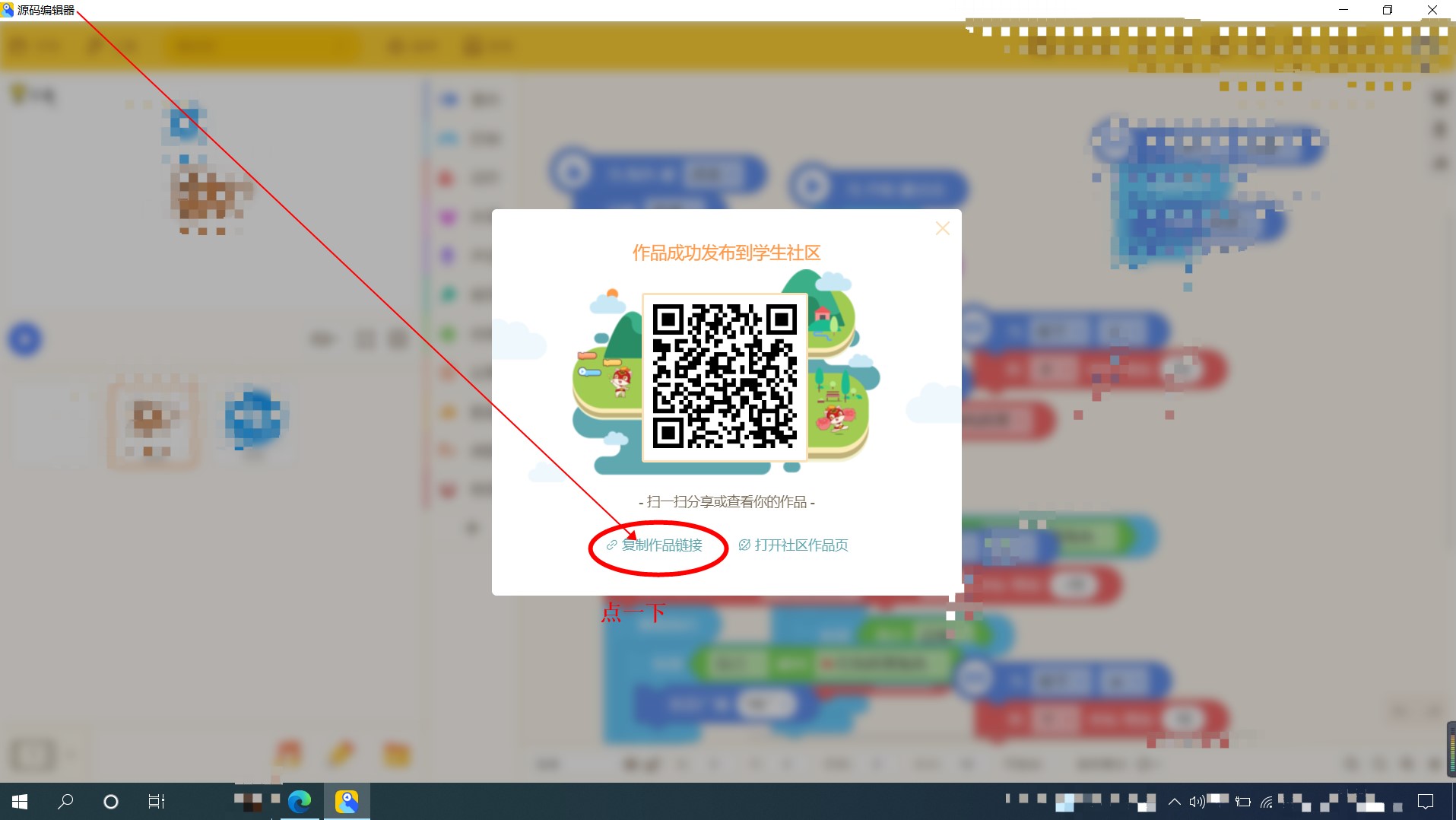Open the Wi-Fi network tray icon
The image size is (1456, 820).
point(1267,802)
